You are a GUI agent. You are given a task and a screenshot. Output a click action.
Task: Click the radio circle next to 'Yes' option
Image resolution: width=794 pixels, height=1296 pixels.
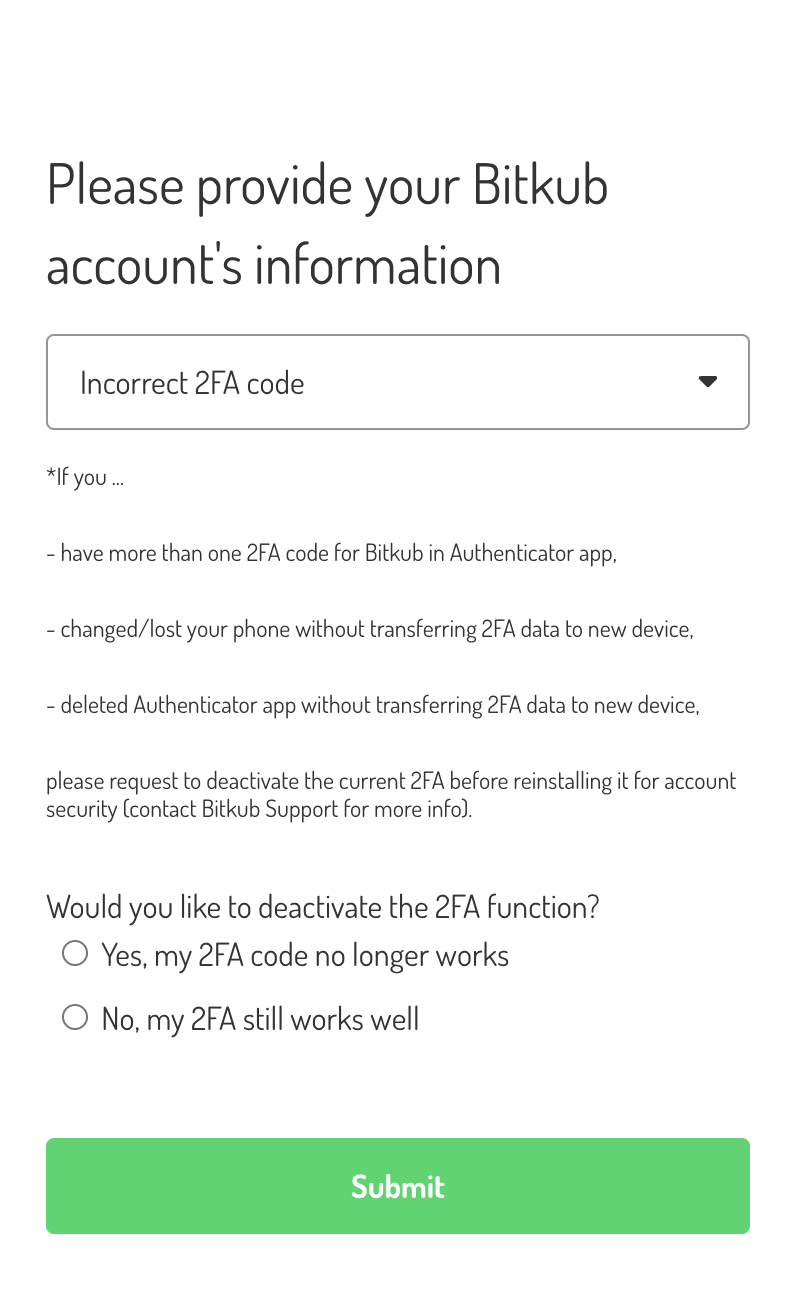pos(75,952)
